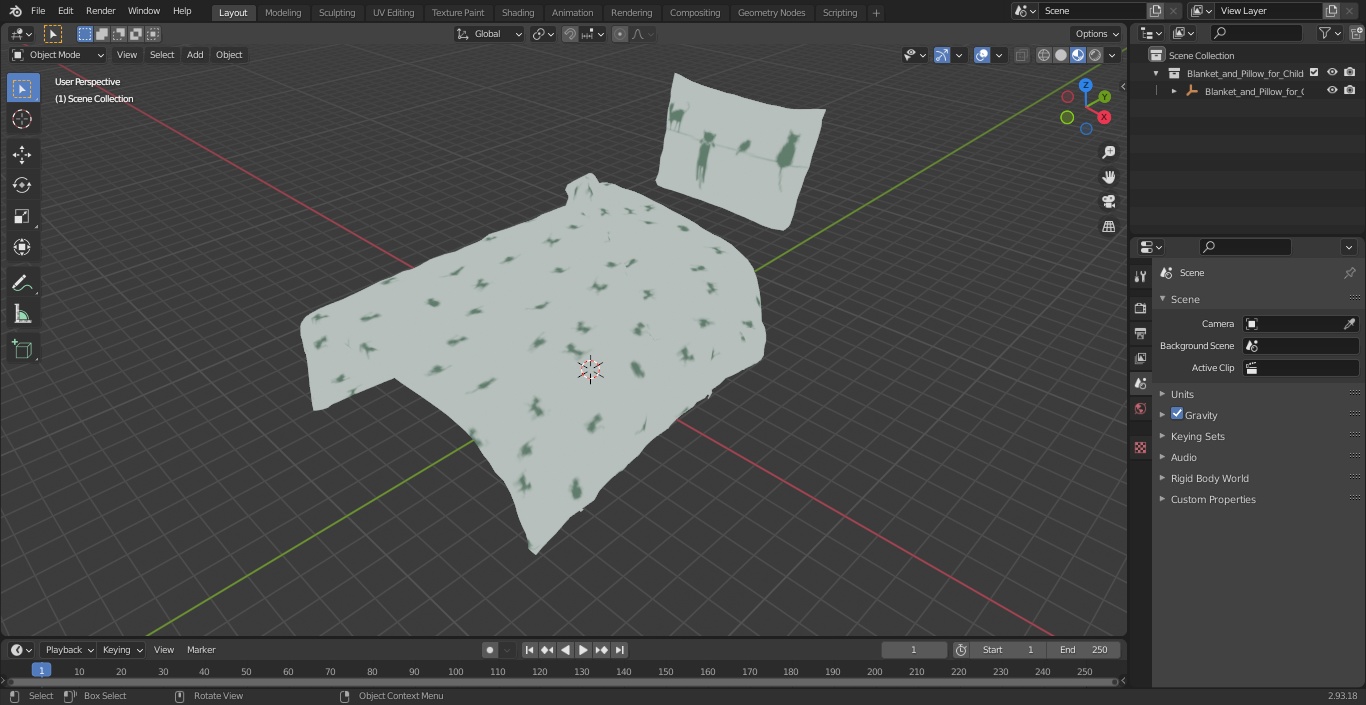Choose the Move tool
This screenshot has height=705, width=1366.
click(x=22, y=154)
